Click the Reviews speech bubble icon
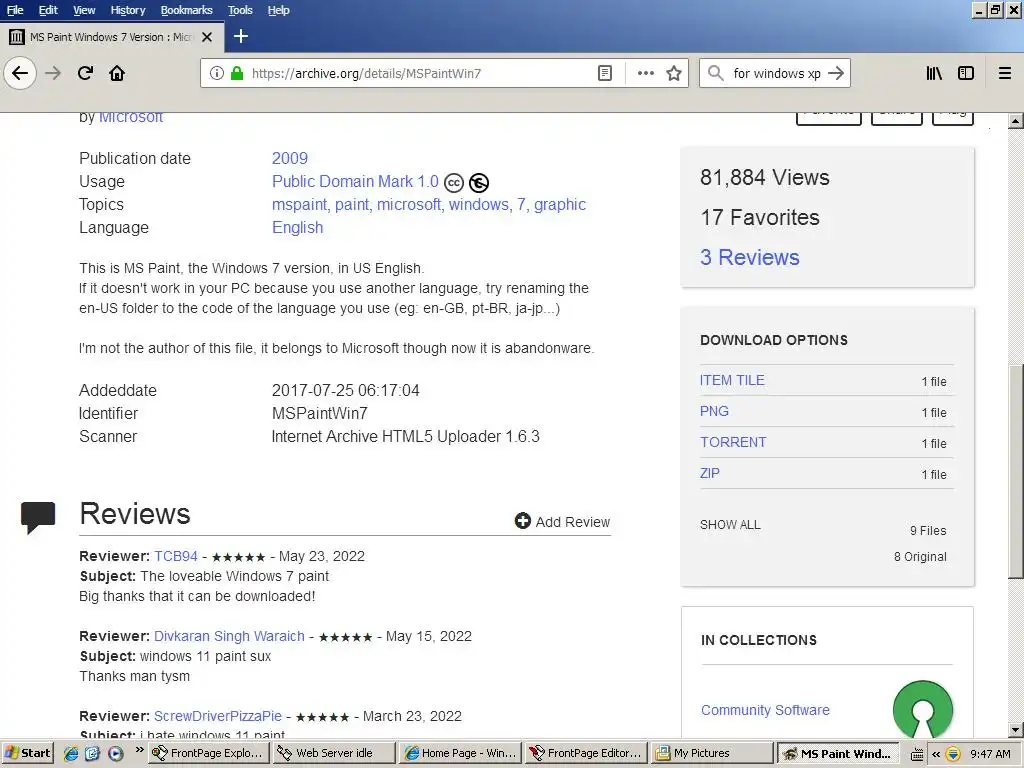Image resolution: width=1024 pixels, height=768 pixels. click(38, 517)
